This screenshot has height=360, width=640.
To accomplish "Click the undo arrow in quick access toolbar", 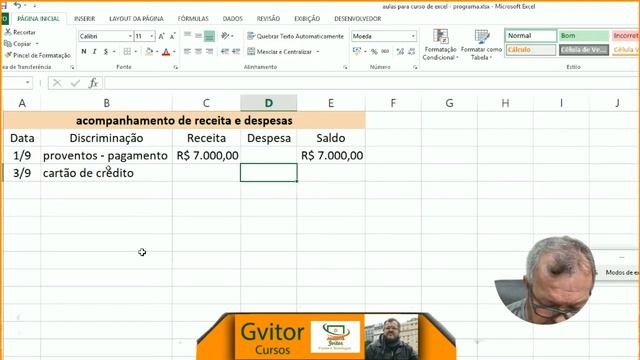I will 18,5.
